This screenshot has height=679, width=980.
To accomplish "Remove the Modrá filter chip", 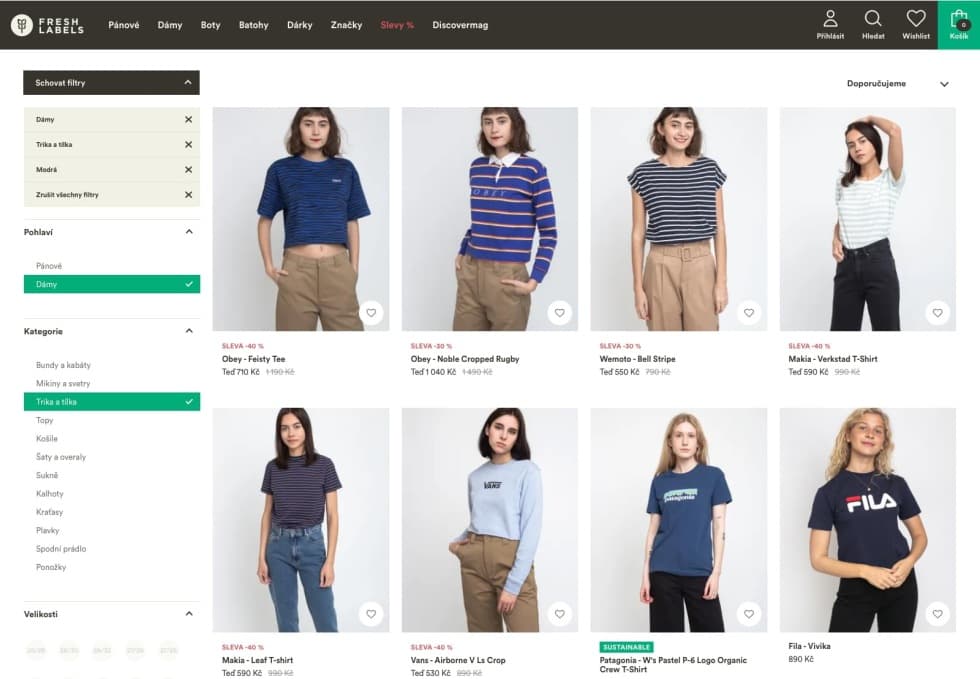I will 188,169.
